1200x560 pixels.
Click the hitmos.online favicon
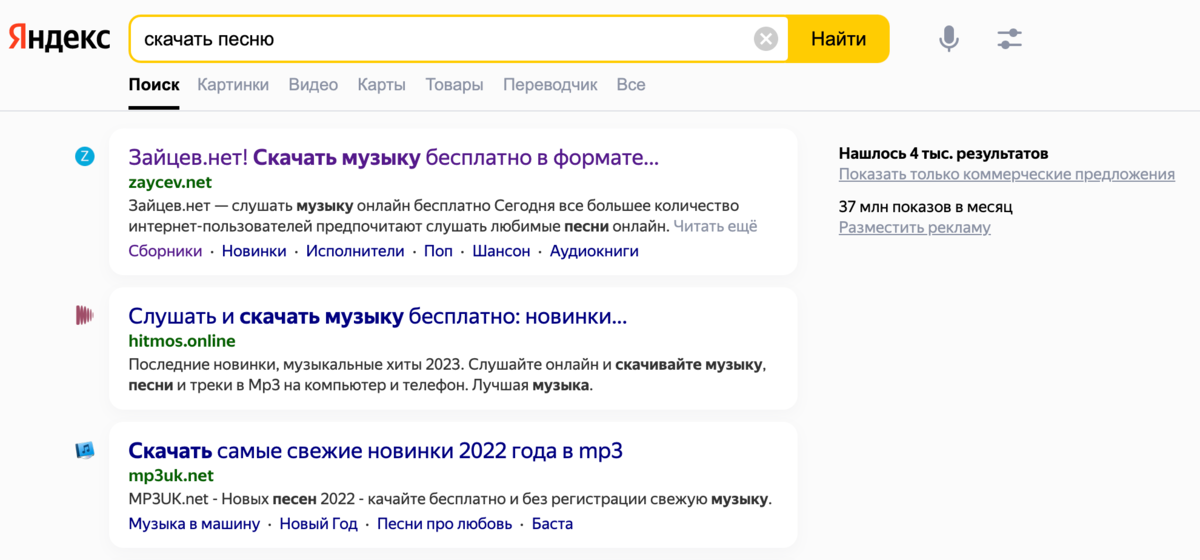coord(85,315)
